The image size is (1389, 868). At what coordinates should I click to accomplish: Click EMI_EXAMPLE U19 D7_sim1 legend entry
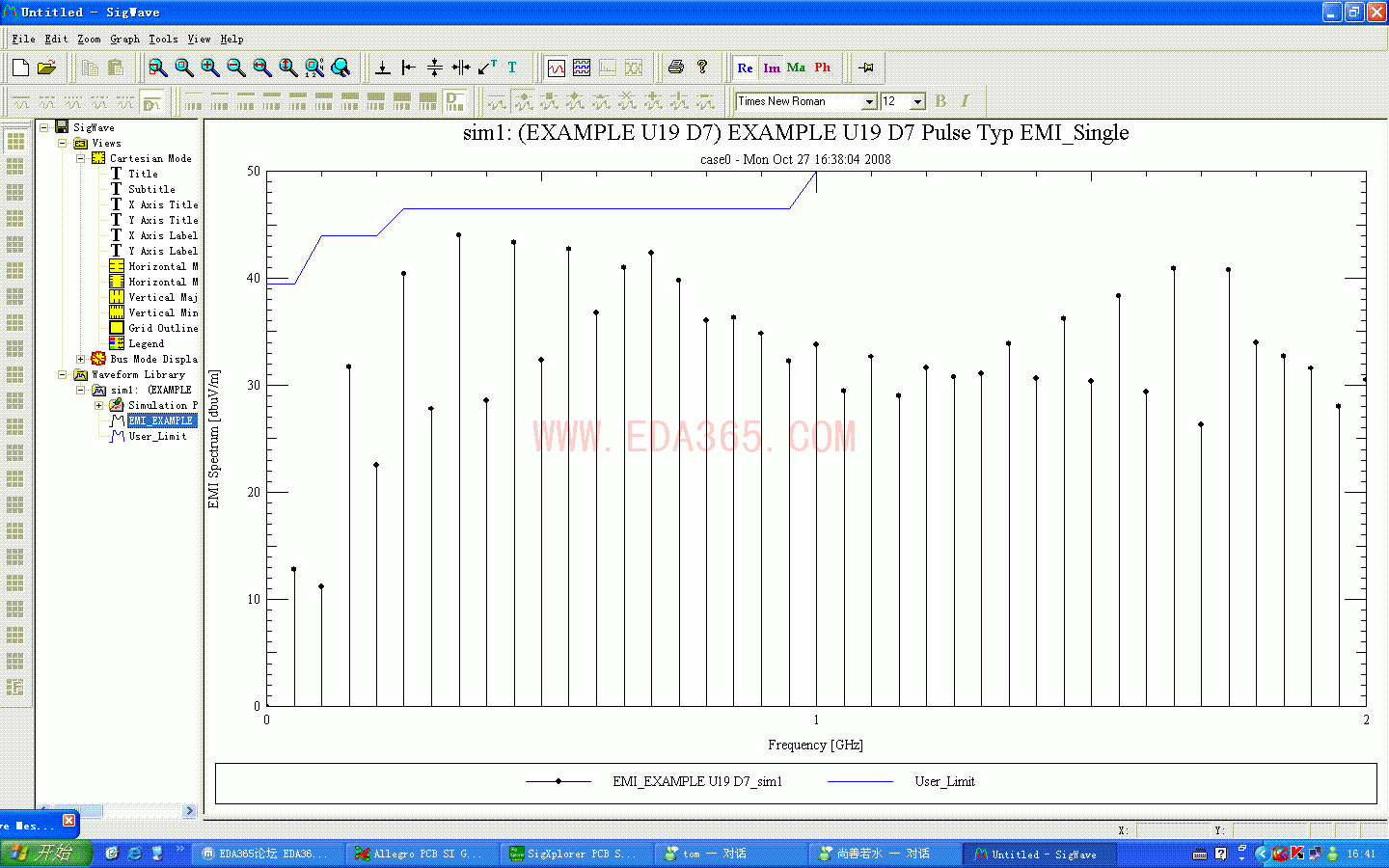click(697, 781)
